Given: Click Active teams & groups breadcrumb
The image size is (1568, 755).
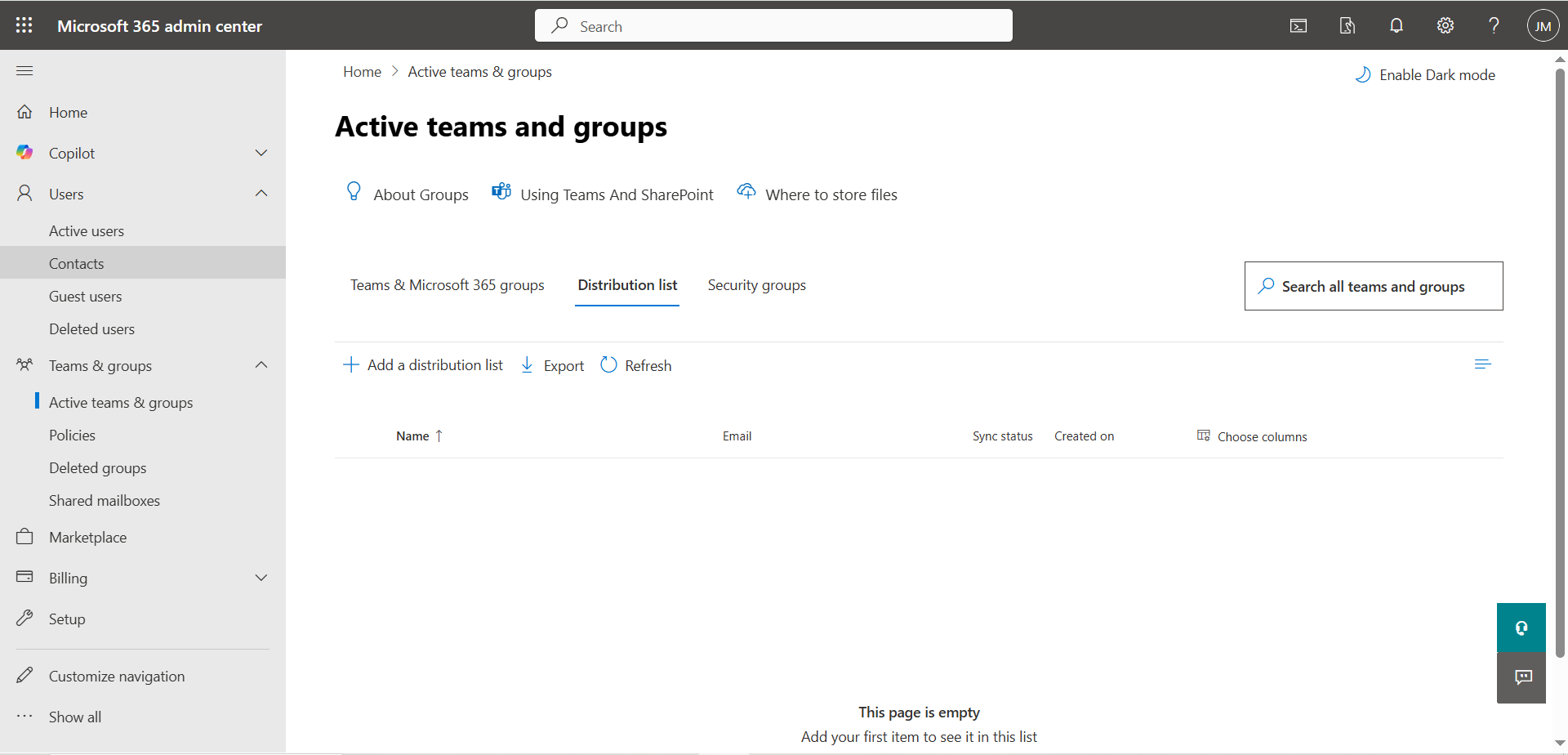Looking at the screenshot, I should (480, 72).
